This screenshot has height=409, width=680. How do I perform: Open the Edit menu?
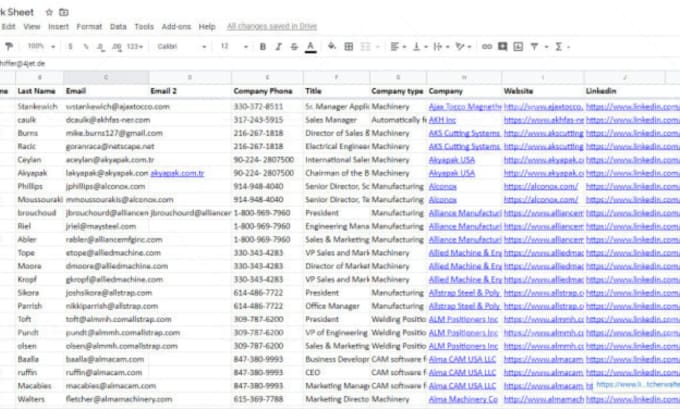(x=8, y=27)
